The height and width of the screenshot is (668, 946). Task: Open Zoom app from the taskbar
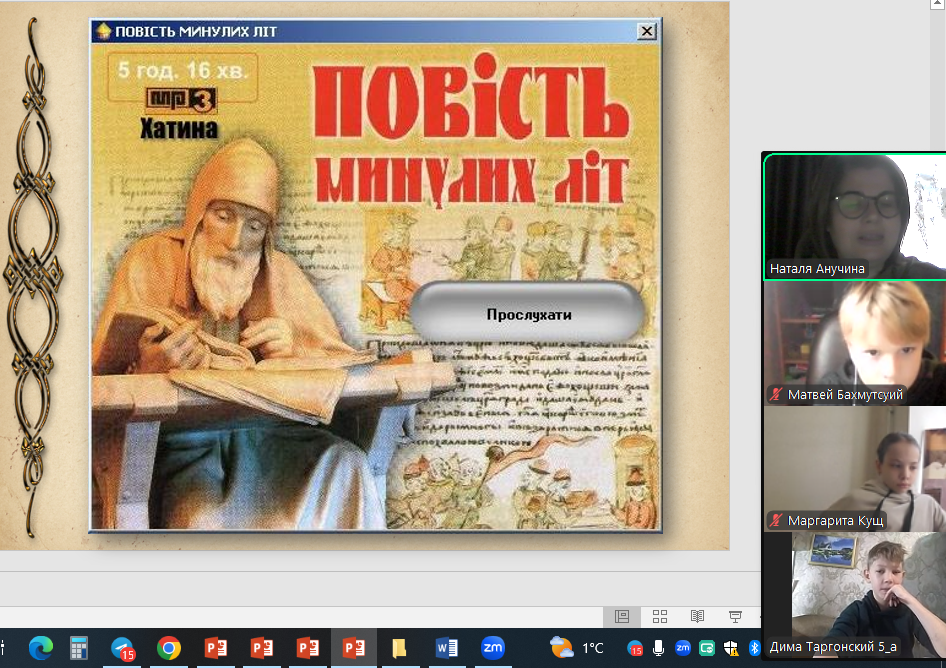click(492, 648)
